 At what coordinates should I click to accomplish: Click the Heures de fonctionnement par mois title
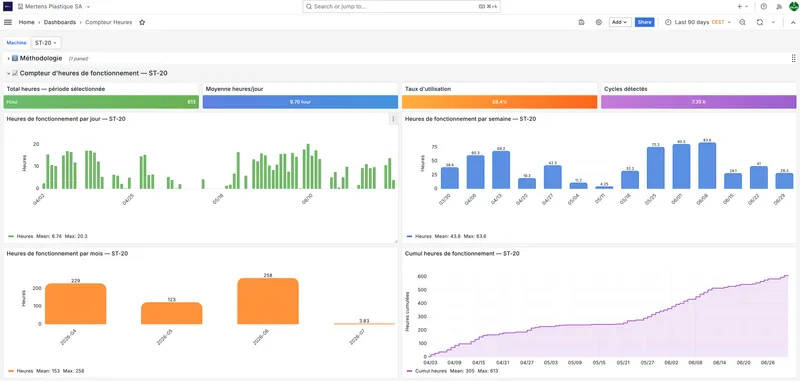tap(67, 253)
